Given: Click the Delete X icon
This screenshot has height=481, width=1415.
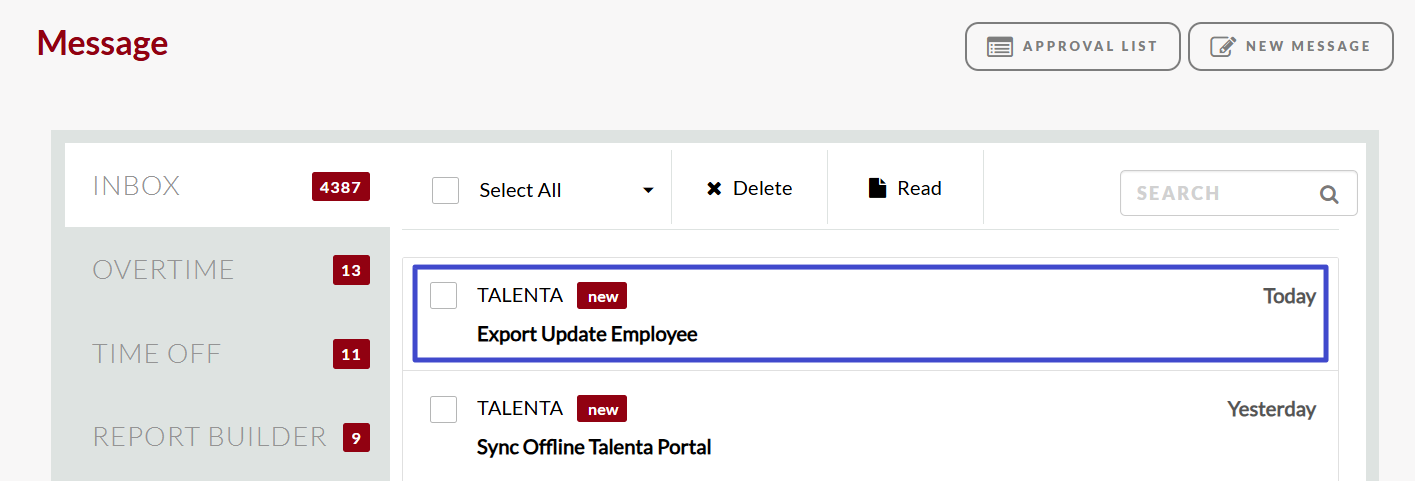Looking at the screenshot, I should tap(714, 189).
